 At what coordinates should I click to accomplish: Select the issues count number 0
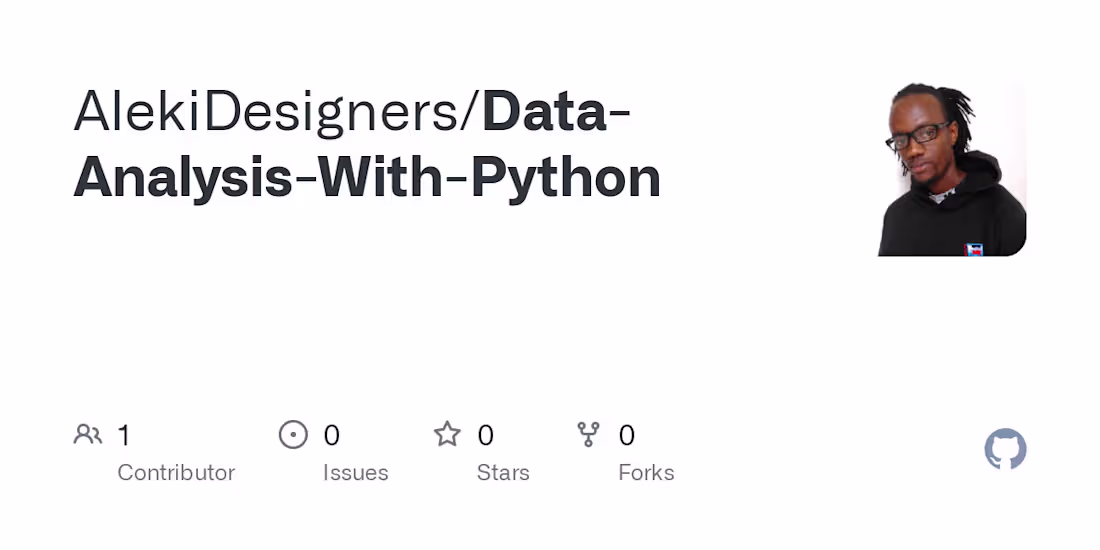(331, 435)
